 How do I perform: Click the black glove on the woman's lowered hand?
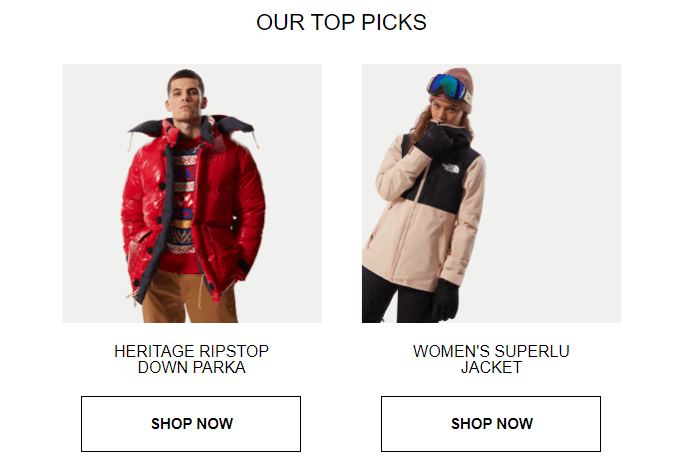[x=445, y=300]
